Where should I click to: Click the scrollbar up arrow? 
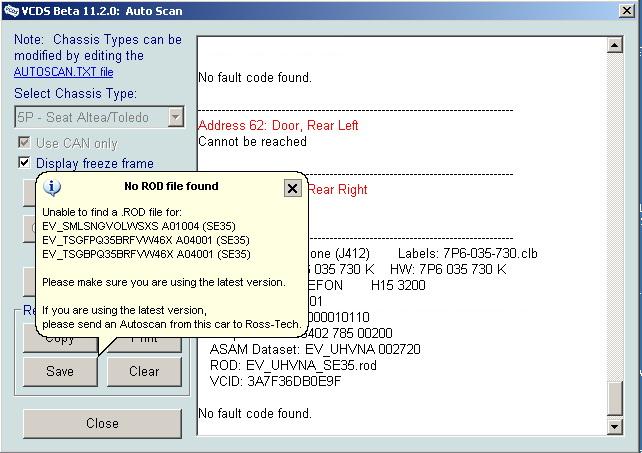click(x=614, y=45)
